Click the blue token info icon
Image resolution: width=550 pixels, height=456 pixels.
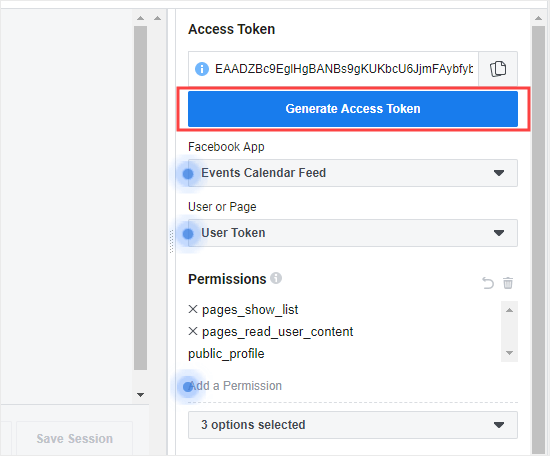click(202, 69)
